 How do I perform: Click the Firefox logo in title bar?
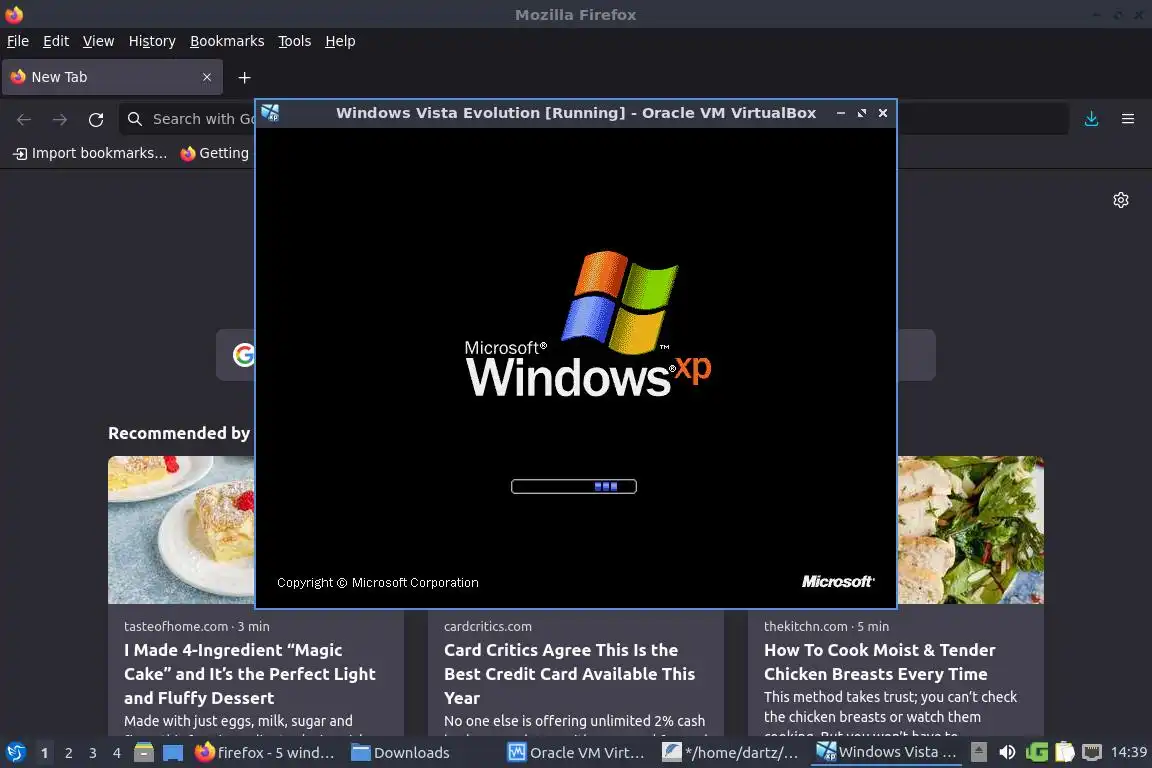point(14,14)
